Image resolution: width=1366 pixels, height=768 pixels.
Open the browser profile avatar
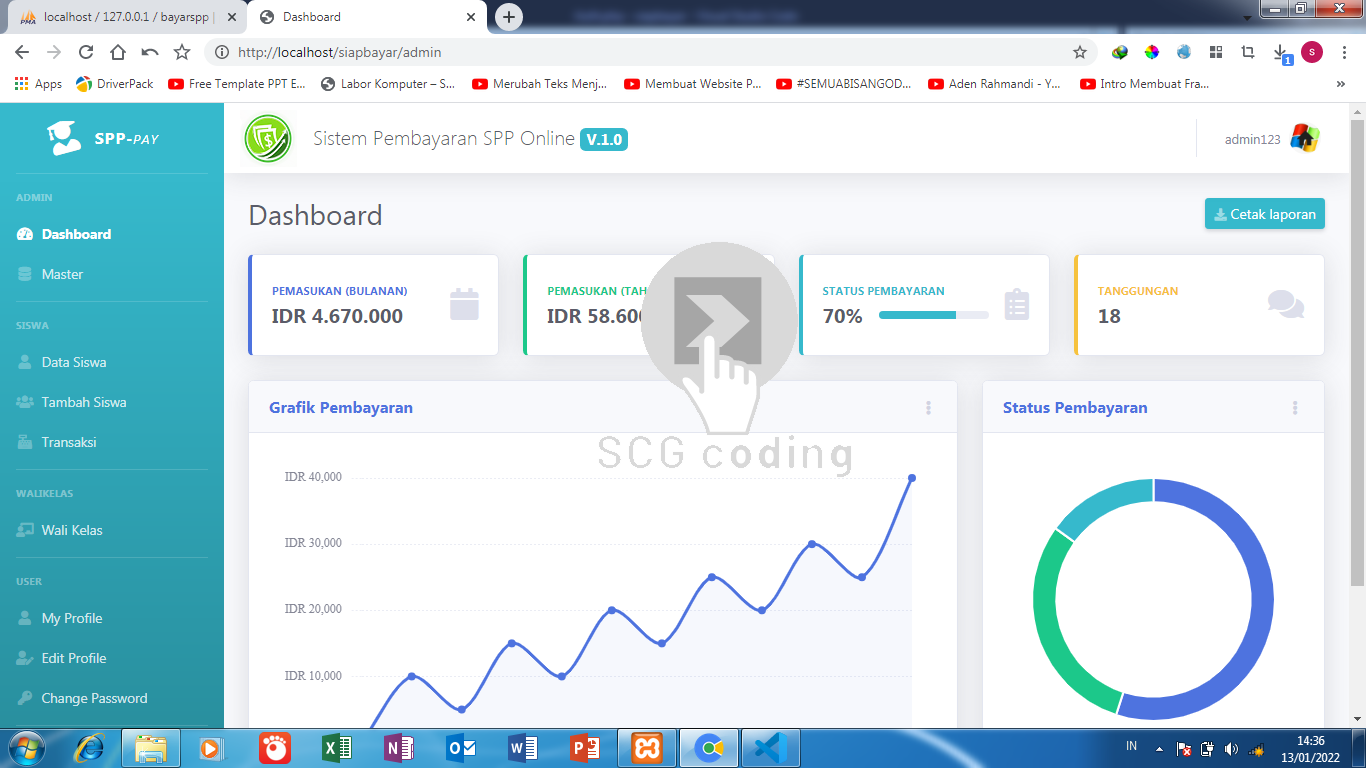(x=1312, y=52)
